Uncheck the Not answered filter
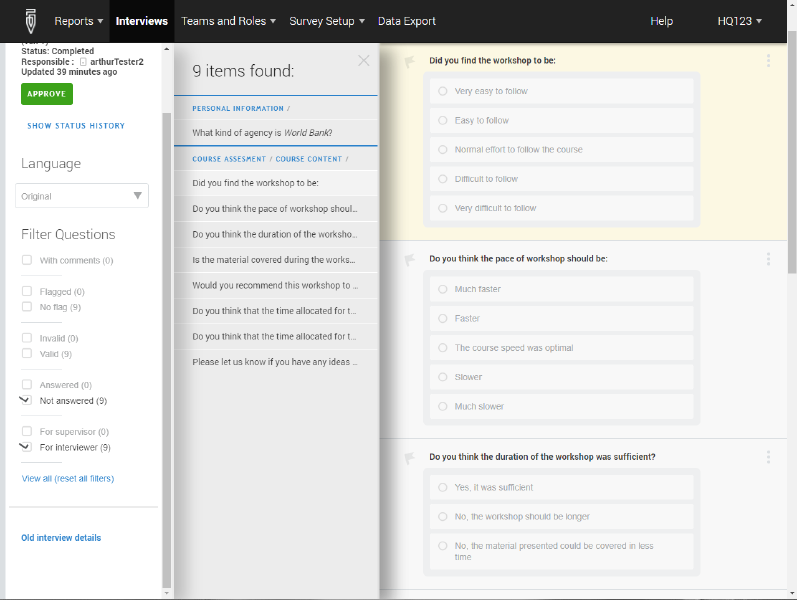Viewport: 797px width, 600px height. pyautogui.click(x=27, y=401)
